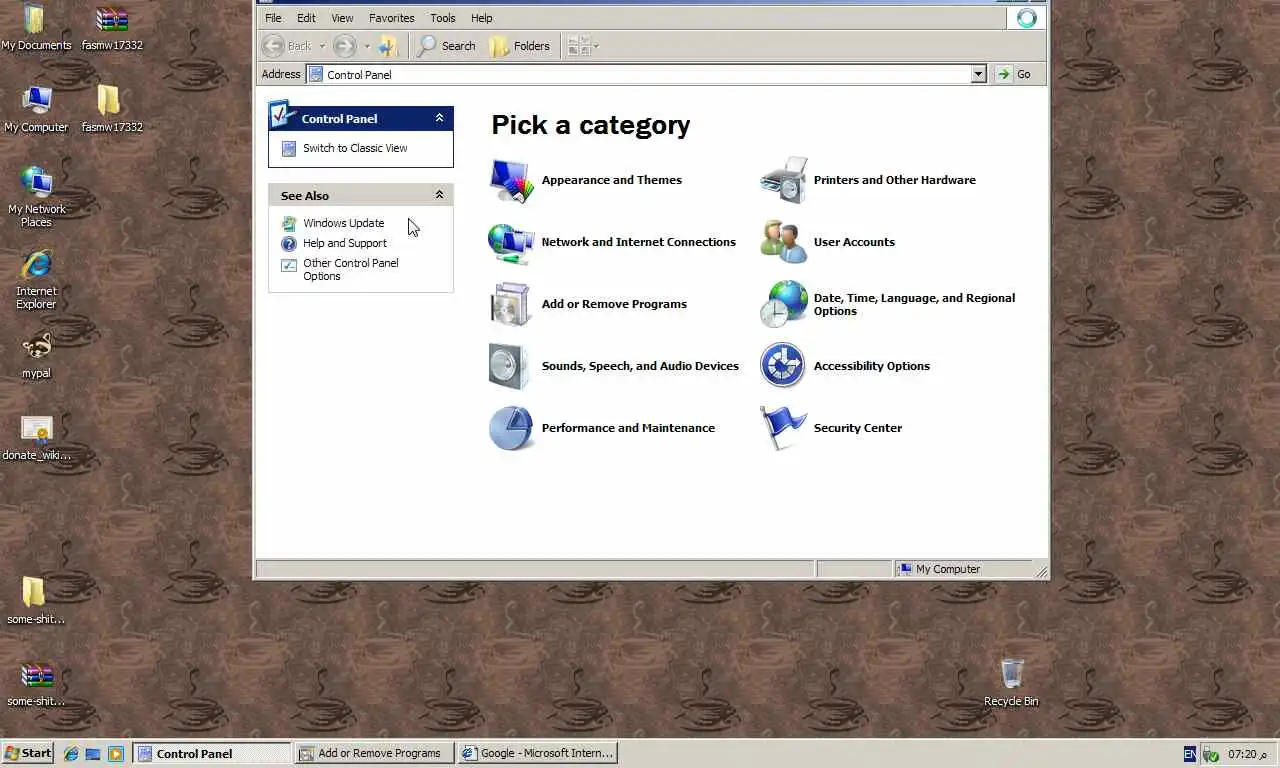The image size is (1280, 768).
Task: Click the My Computer zone in status bar
Action: 963,569
